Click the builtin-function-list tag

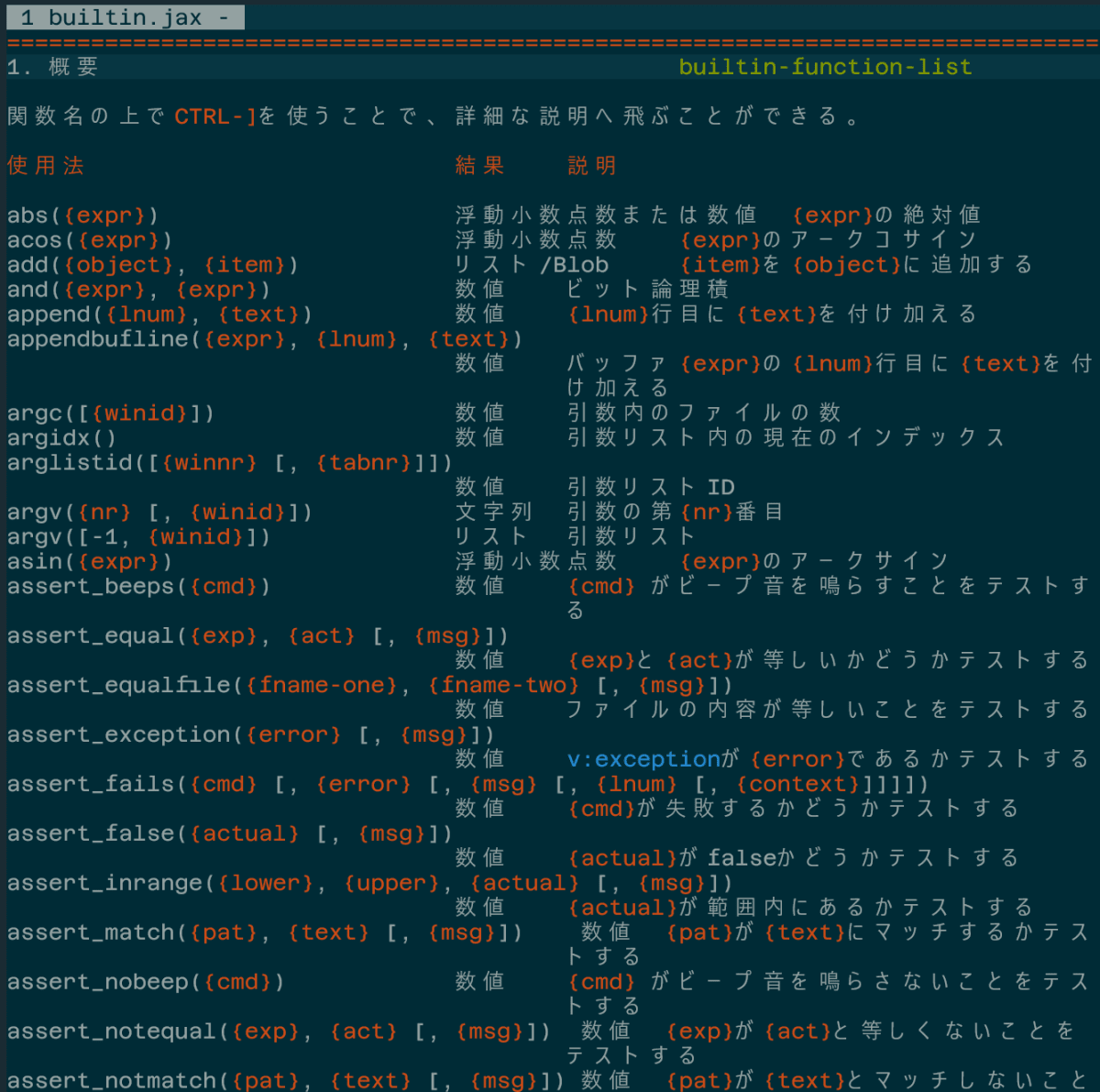click(x=825, y=67)
